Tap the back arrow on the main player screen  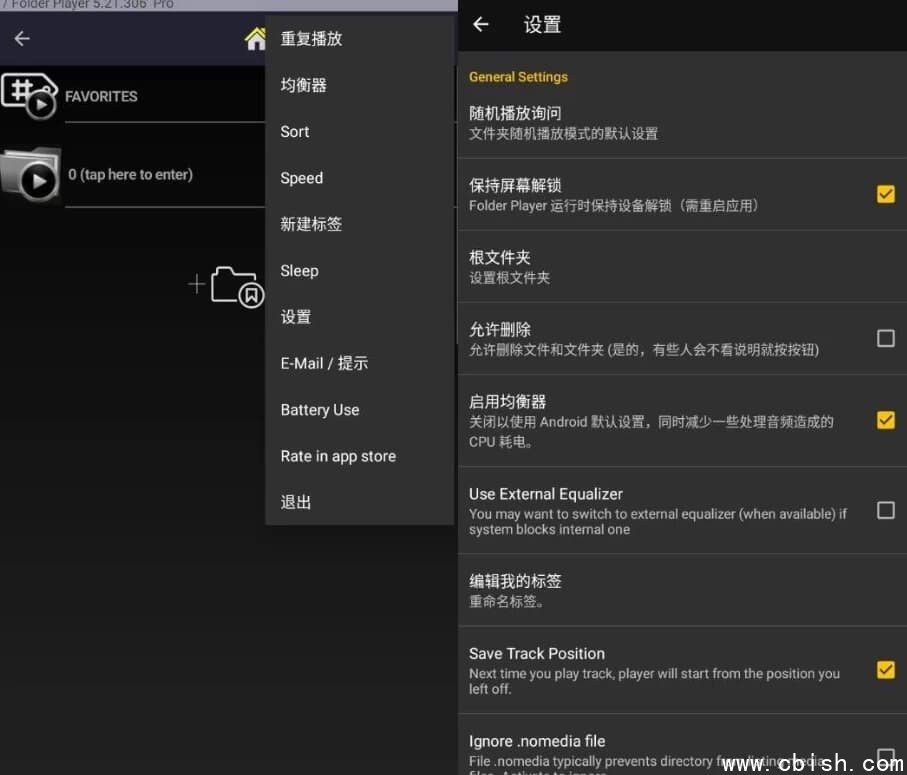(21, 37)
